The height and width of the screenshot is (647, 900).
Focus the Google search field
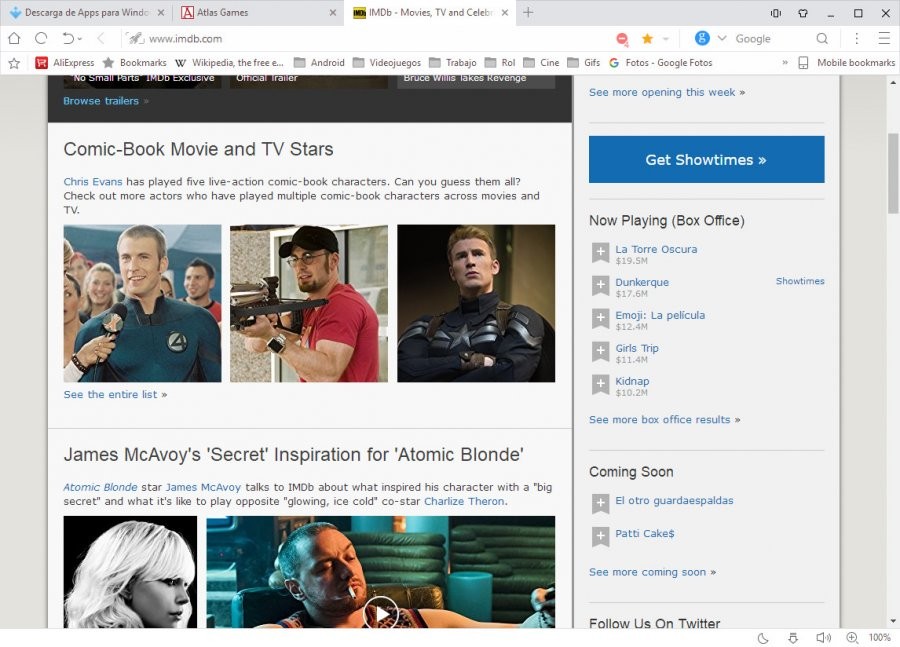coord(772,38)
